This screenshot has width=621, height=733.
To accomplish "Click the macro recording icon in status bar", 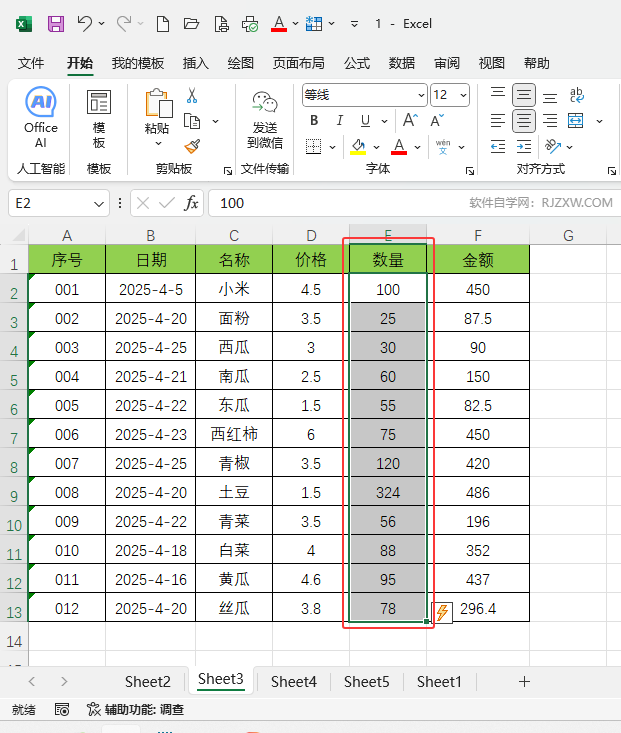I will tap(62, 710).
